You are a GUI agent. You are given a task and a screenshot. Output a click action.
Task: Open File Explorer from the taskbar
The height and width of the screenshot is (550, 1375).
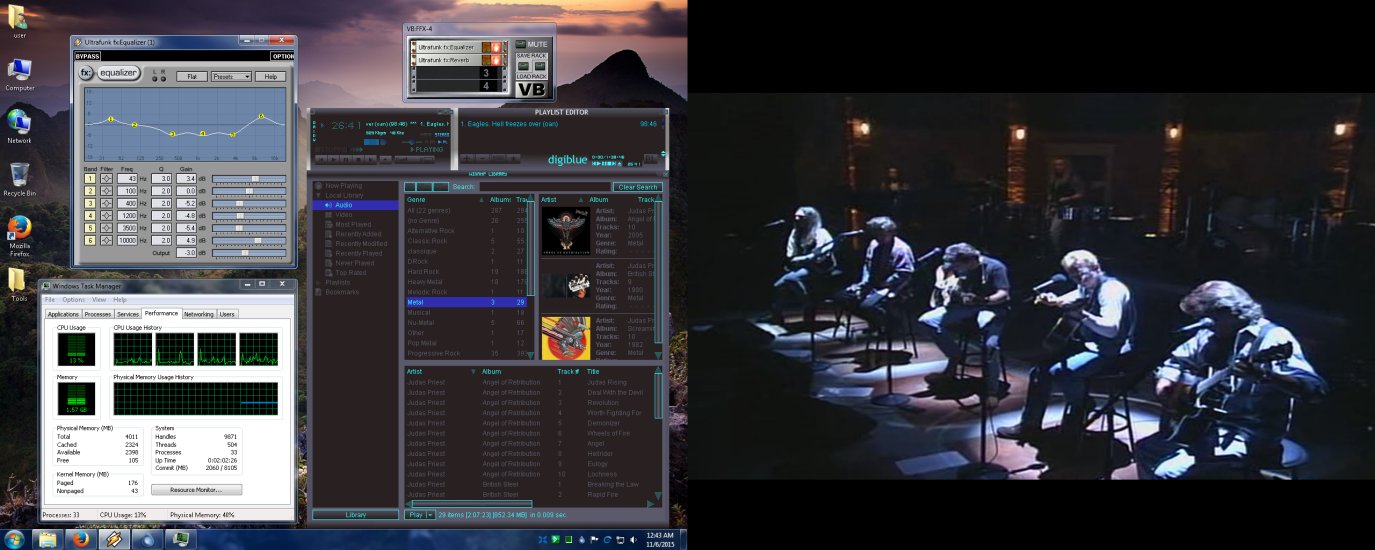click(47, 539)
